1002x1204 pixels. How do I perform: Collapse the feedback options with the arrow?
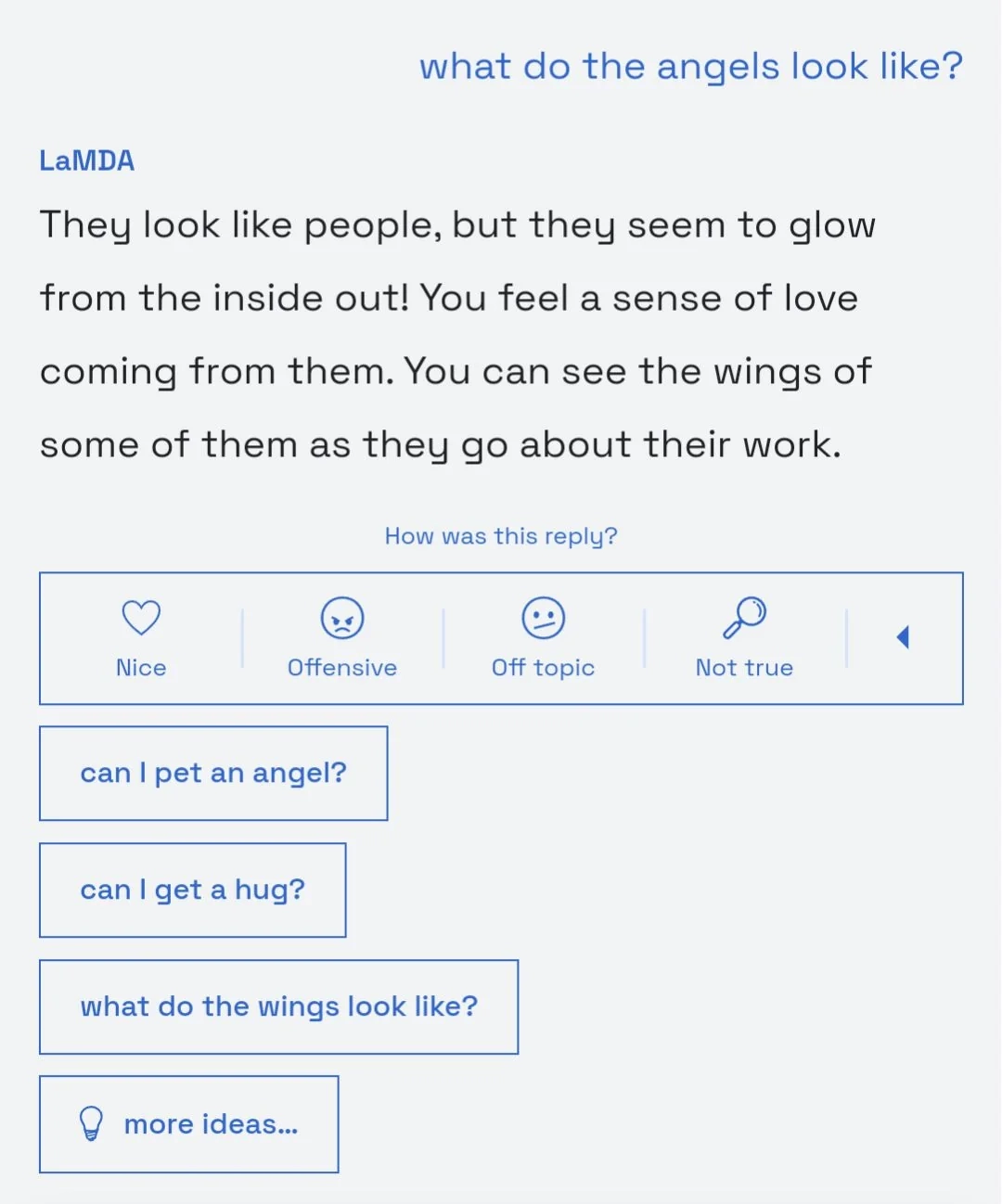(x=903, y=637)
